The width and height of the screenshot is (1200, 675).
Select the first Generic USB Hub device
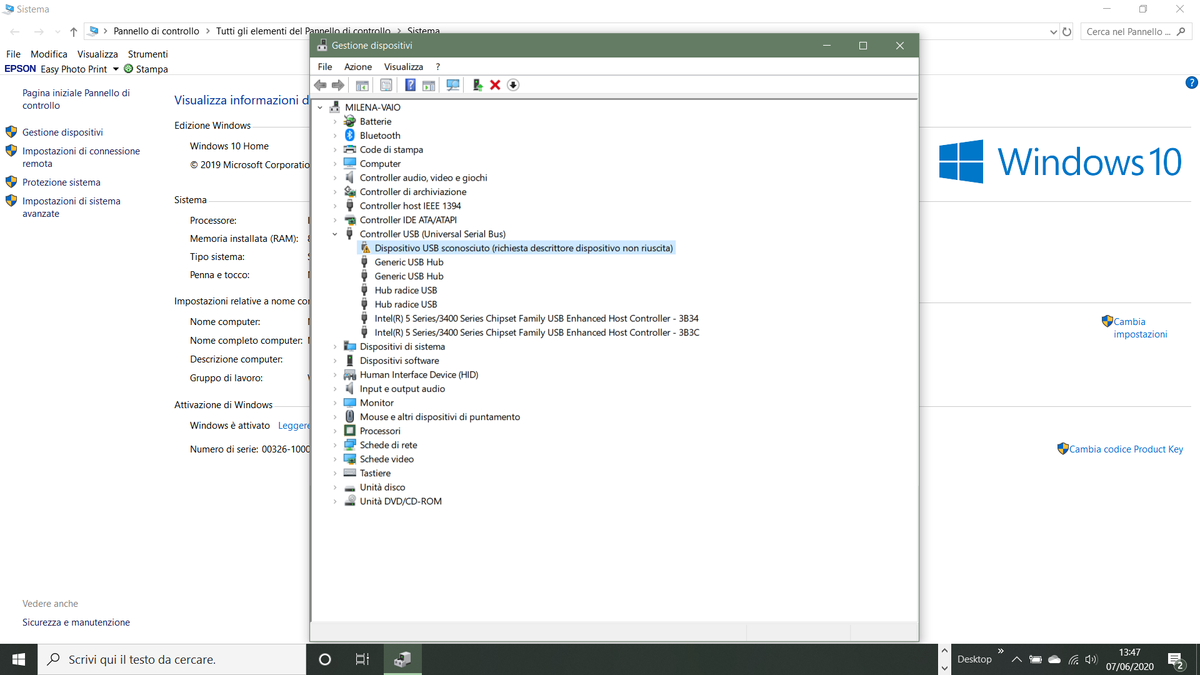coord(409,262)
